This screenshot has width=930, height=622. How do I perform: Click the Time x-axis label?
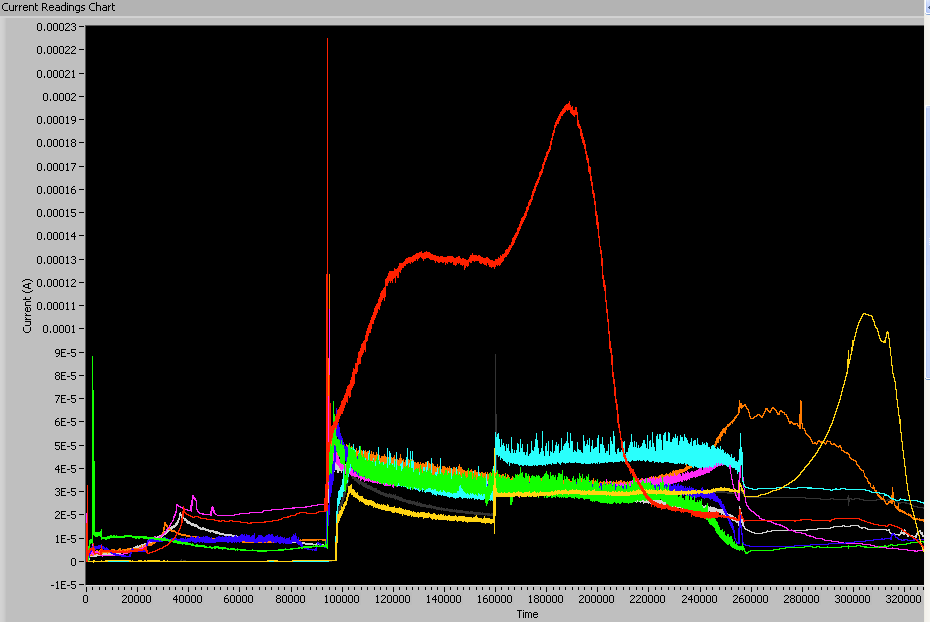pyautogui.click(x=527, y=614)
